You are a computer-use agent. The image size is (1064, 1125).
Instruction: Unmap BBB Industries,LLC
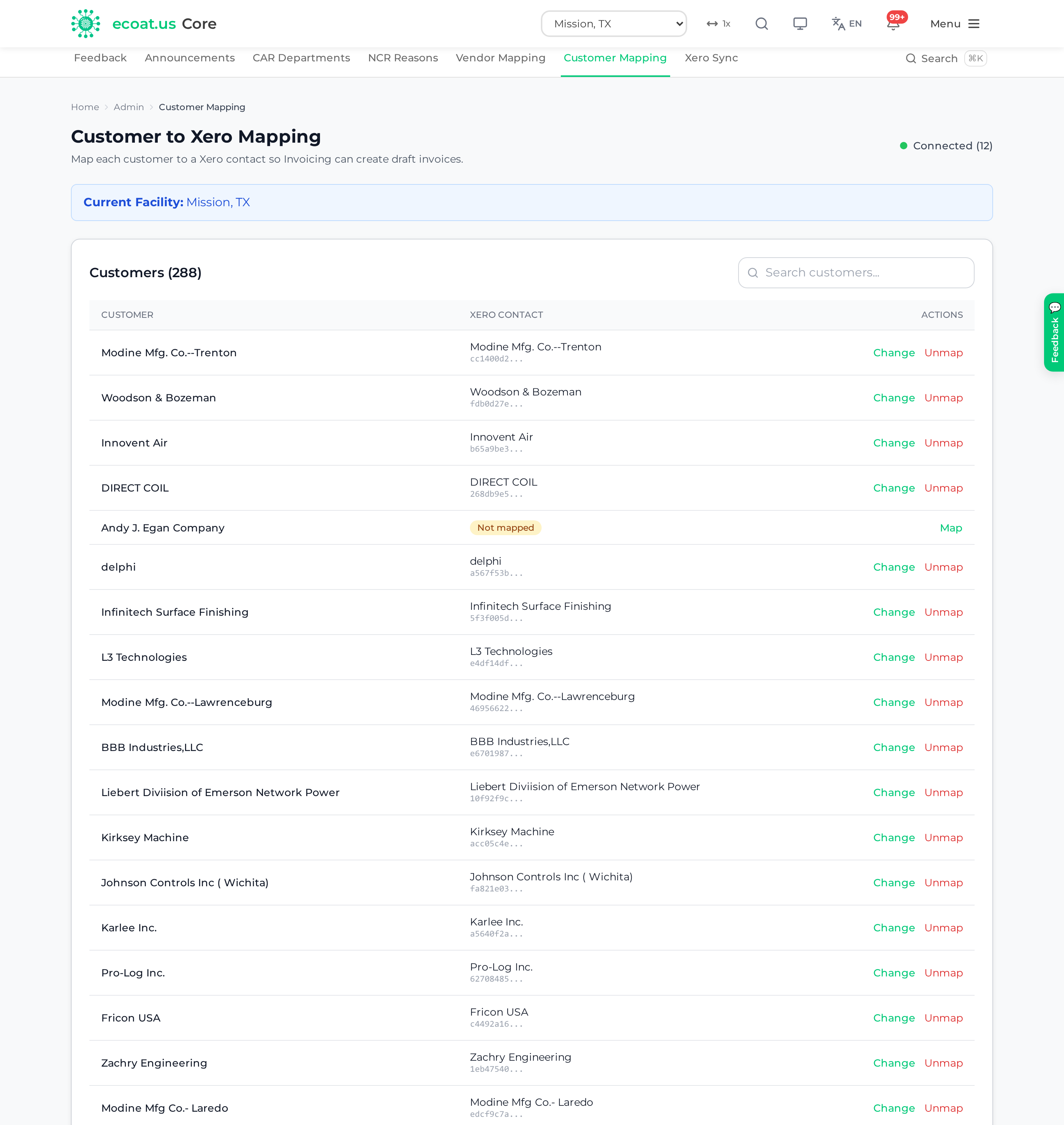click(943, 748)
